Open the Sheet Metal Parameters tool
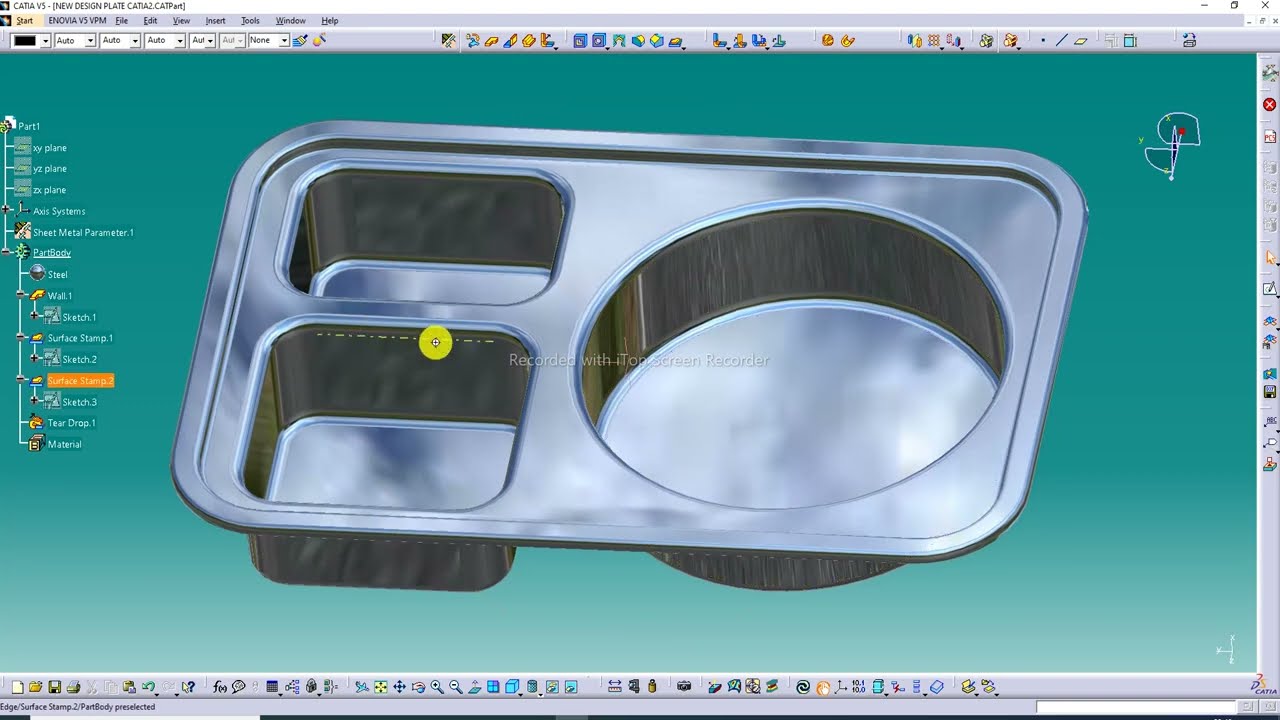 pos(449,40)
